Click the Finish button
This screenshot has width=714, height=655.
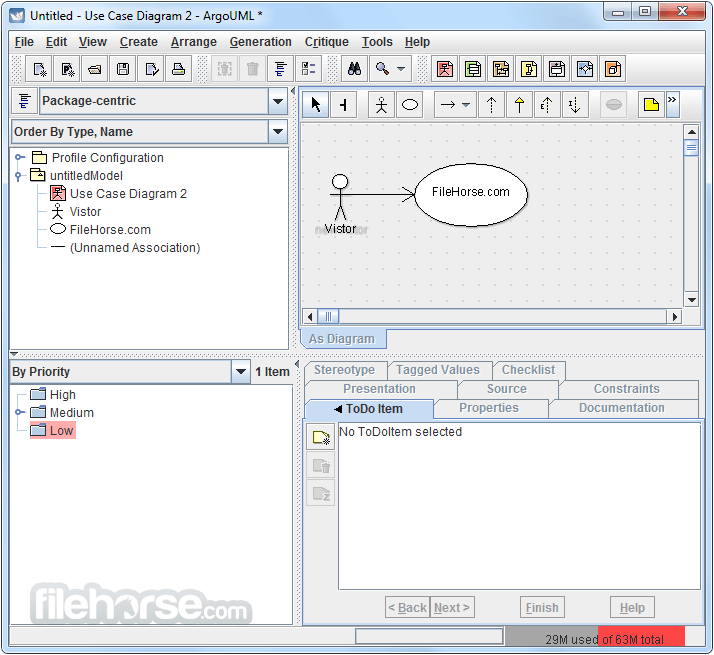coord(542,608)
